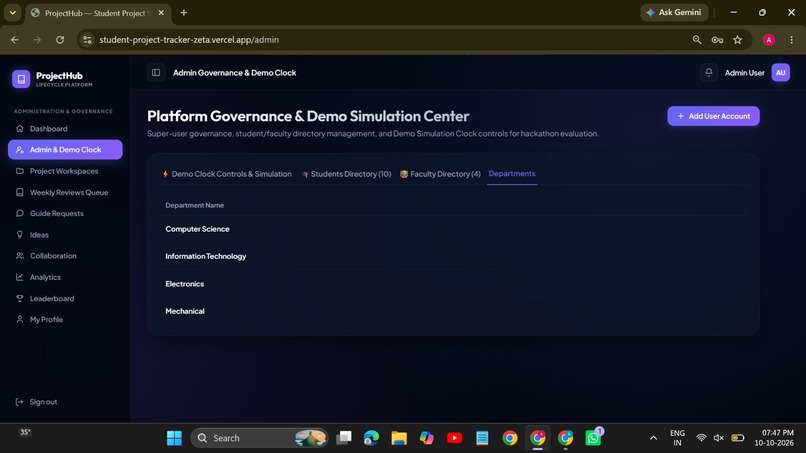Open WhatsApp from taskbar
This screenshot has height=453, width=806.
click(593, 438)
